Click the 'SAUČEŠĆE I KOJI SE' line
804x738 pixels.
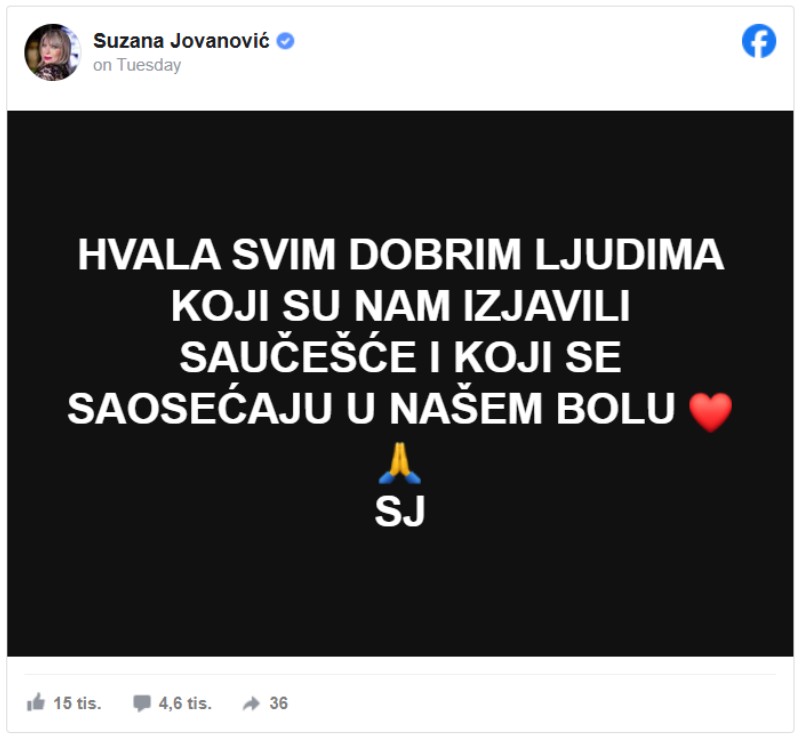tap(400, 355)
